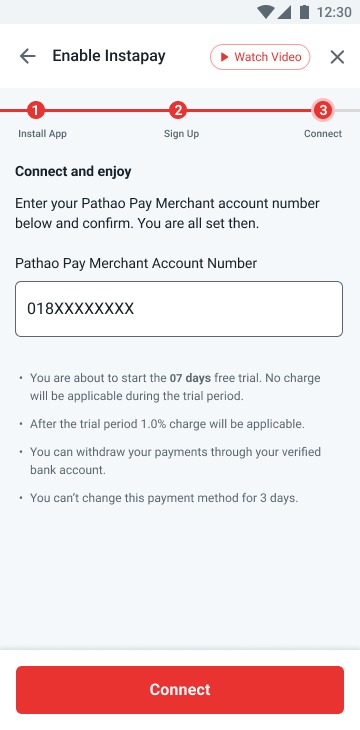The width and height of the screenshot is (360, 730).
Task: Check the cellular signal icon
Action: [284, 12]
